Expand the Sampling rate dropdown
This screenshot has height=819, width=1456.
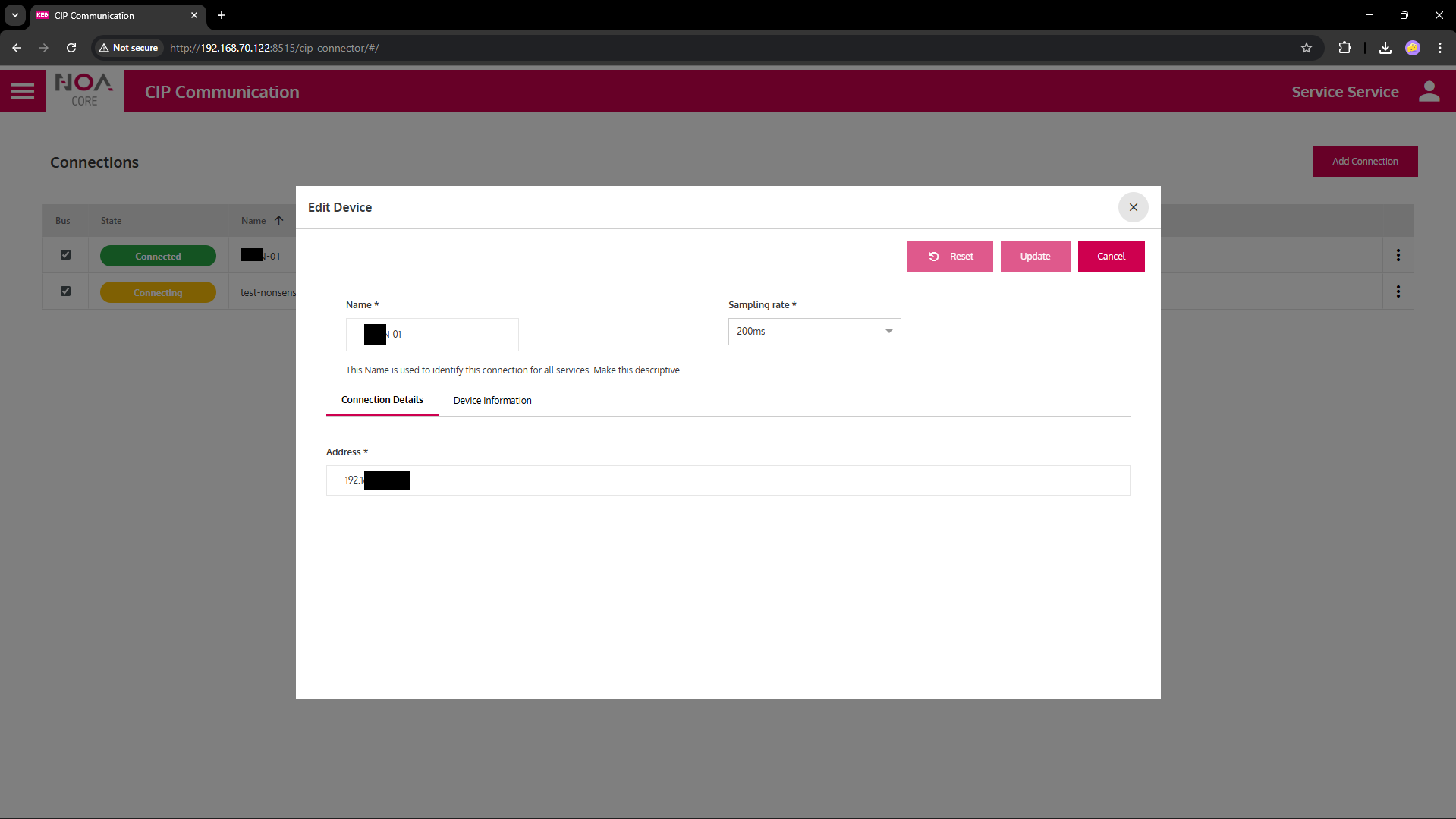(x=814, y=332)
